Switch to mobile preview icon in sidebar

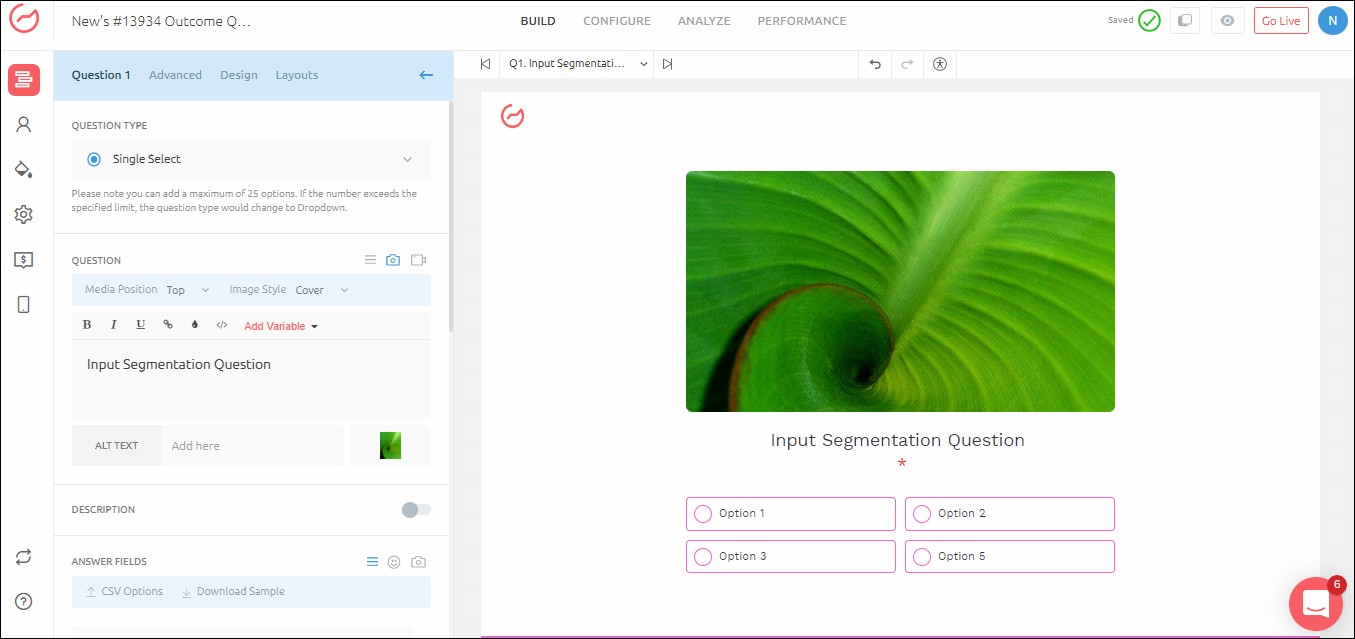pyautogui.click(x=24, y=304)
